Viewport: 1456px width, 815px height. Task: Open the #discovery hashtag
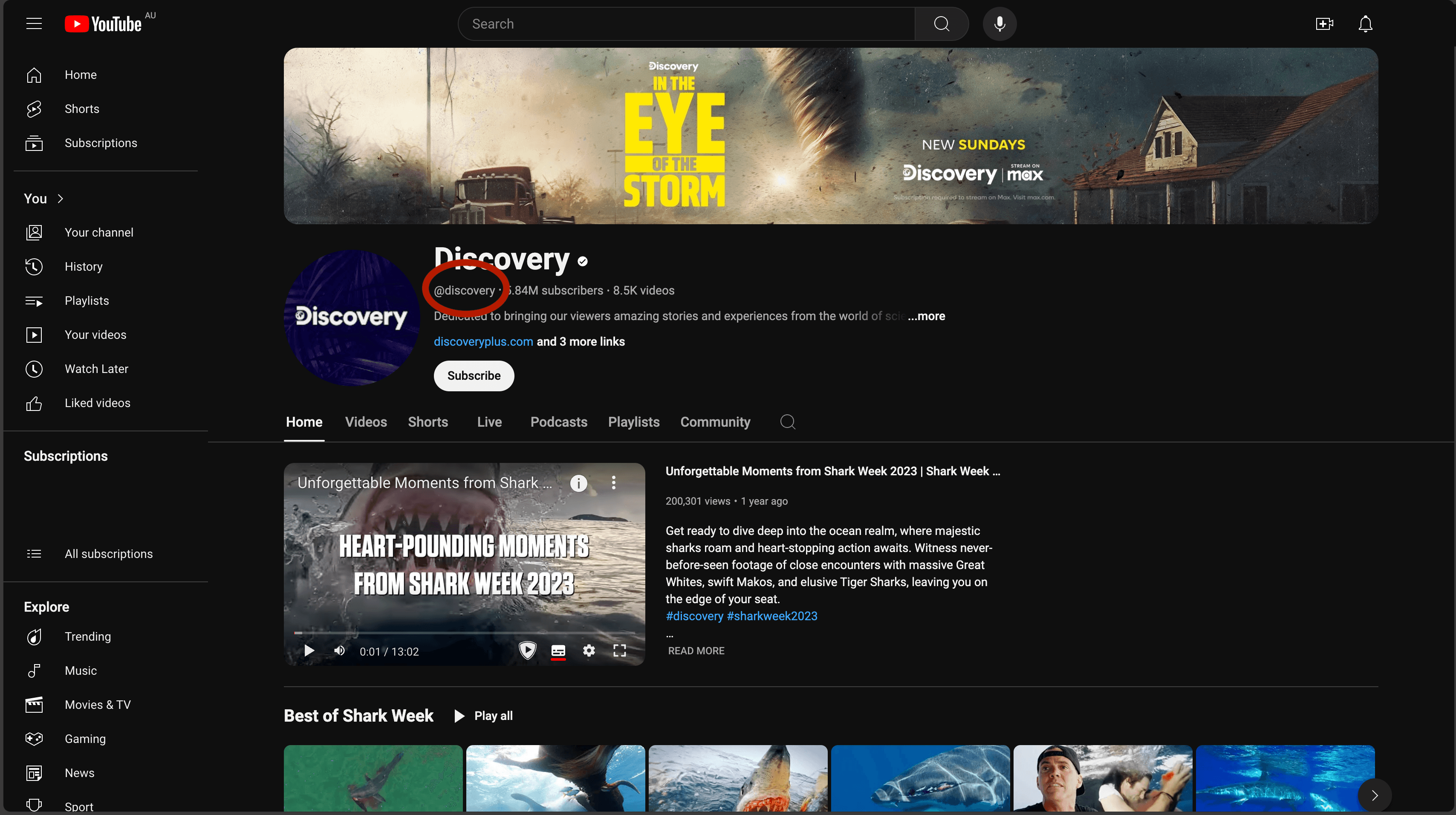[694, 616]
